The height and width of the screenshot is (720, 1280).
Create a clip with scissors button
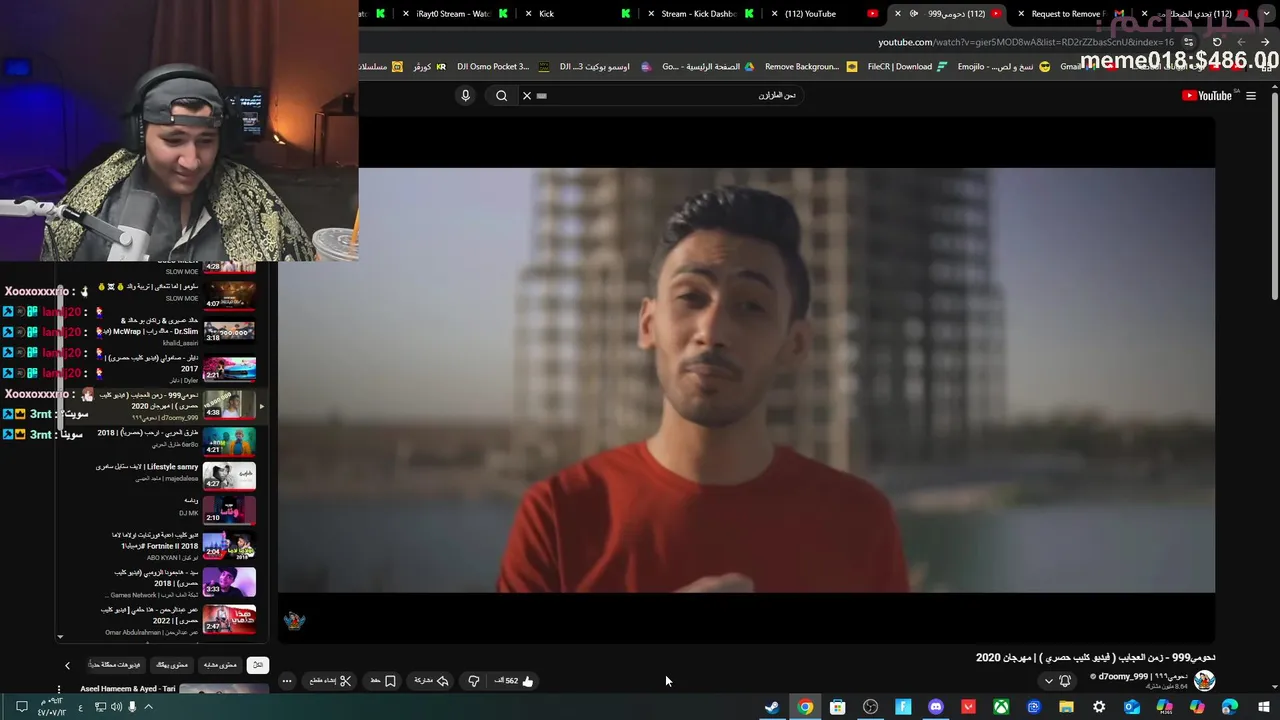click(x=331, y=681)
